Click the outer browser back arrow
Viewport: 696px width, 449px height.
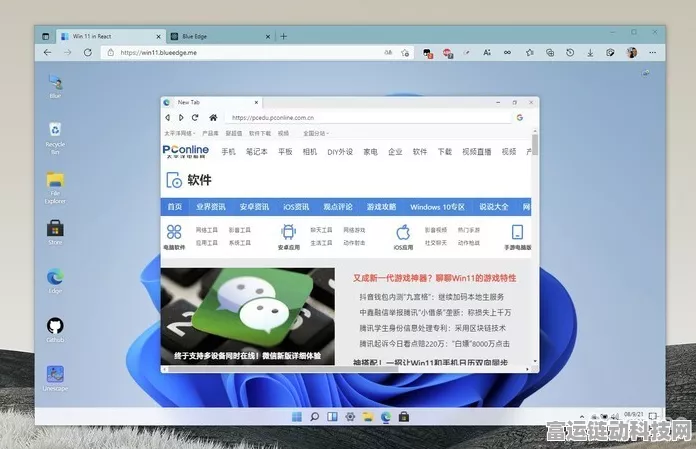pyautogui.click(x=47, y=52)
